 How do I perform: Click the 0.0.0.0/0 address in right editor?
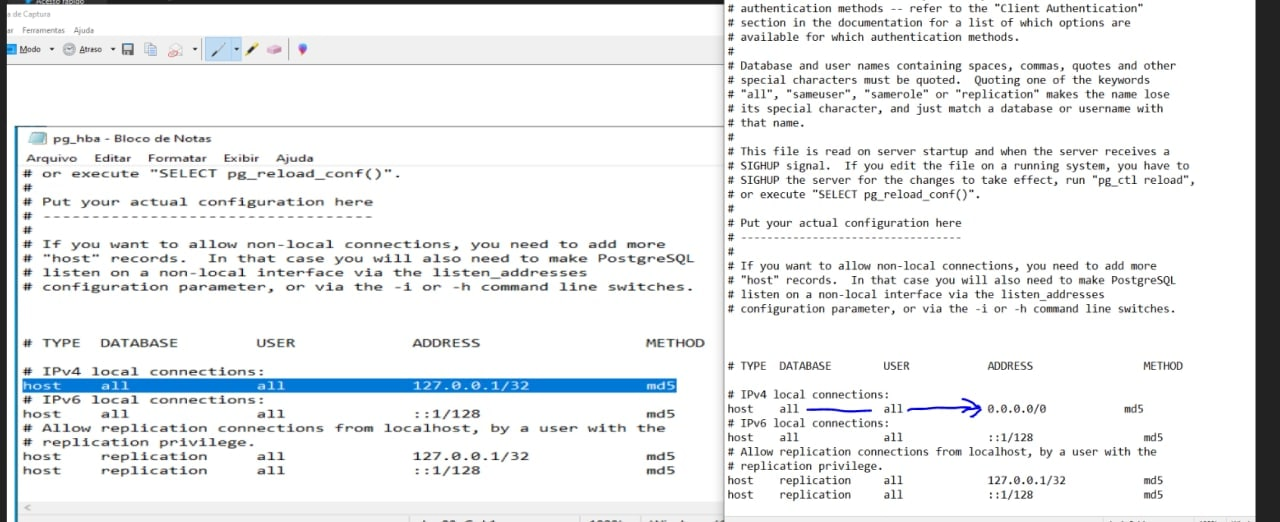[x=1017, y=409]
